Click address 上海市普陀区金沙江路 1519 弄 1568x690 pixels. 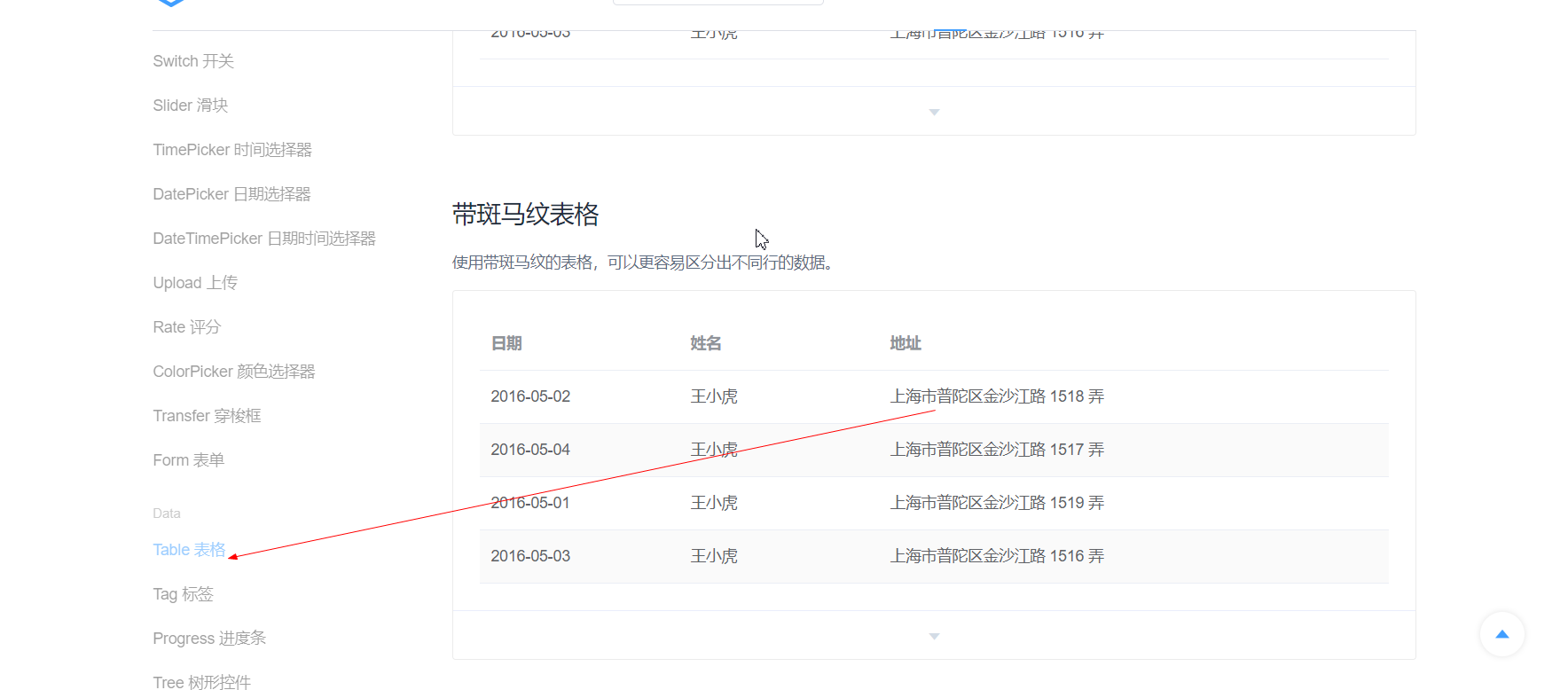[x=997, y=503]
